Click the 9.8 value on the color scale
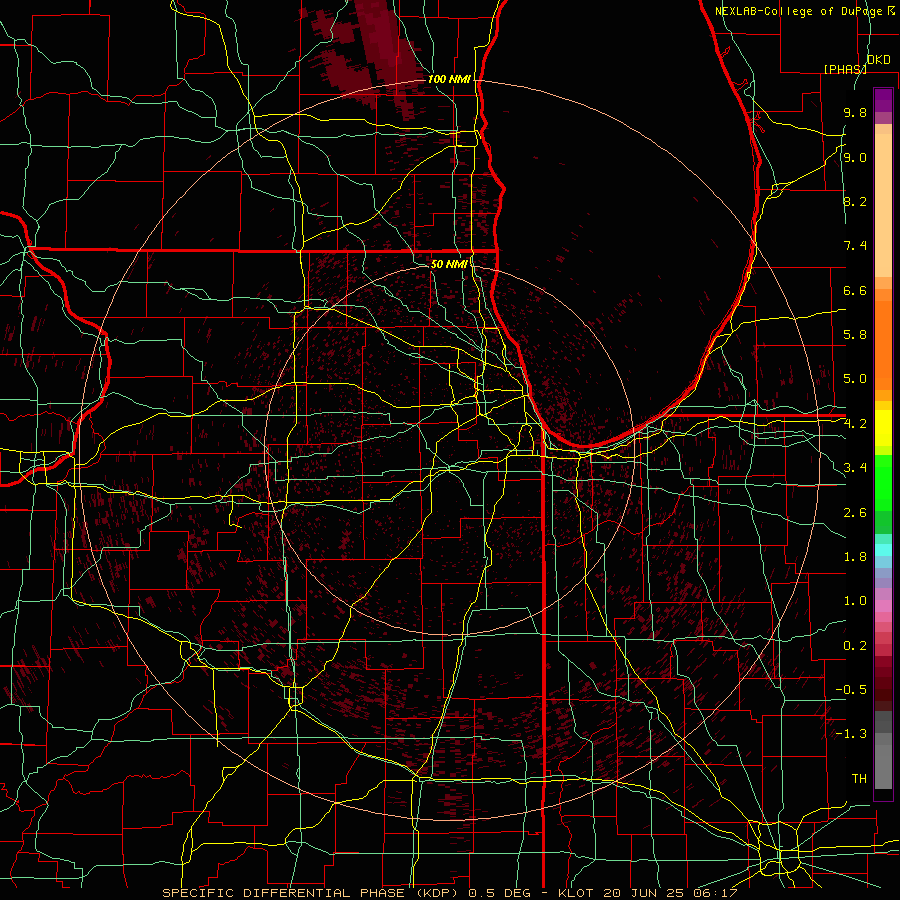Image resolution: width=900 pixels, height=900 pixels. (x=855, y=112)
